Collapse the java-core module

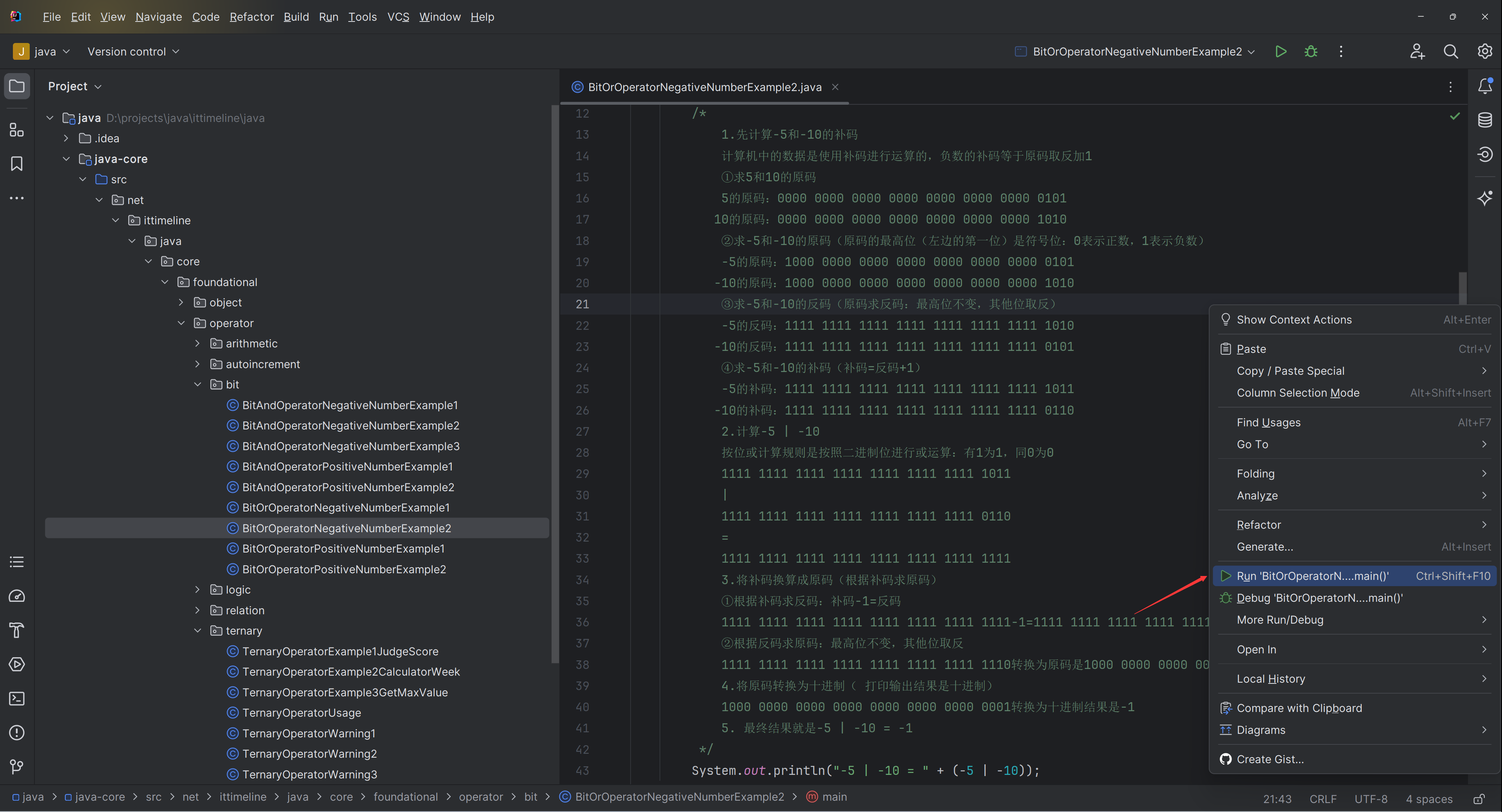[x=66, y=159]
